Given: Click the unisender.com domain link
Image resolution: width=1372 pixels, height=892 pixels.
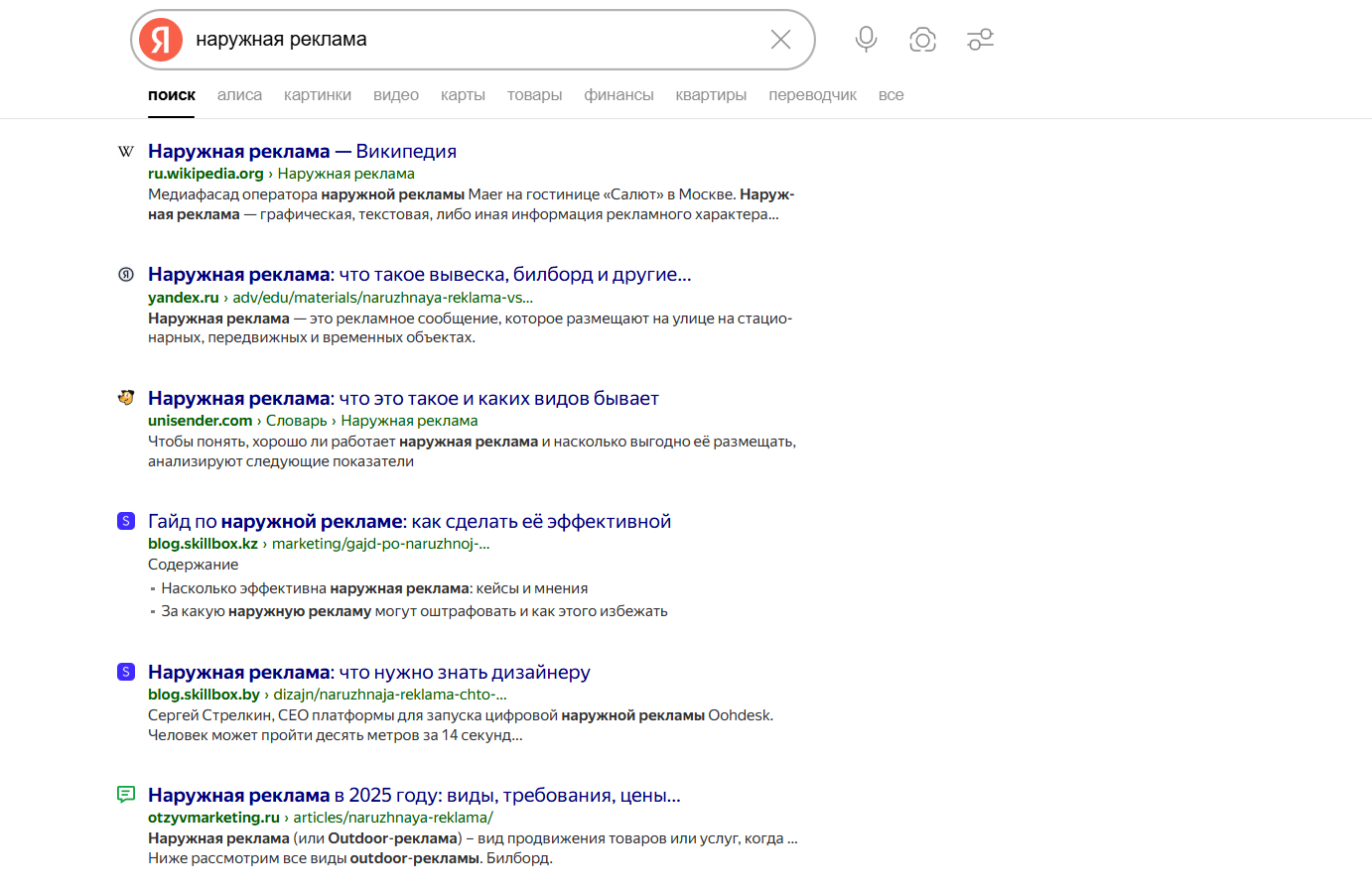Looking at the screenshot, I should (x=200, y=421).
